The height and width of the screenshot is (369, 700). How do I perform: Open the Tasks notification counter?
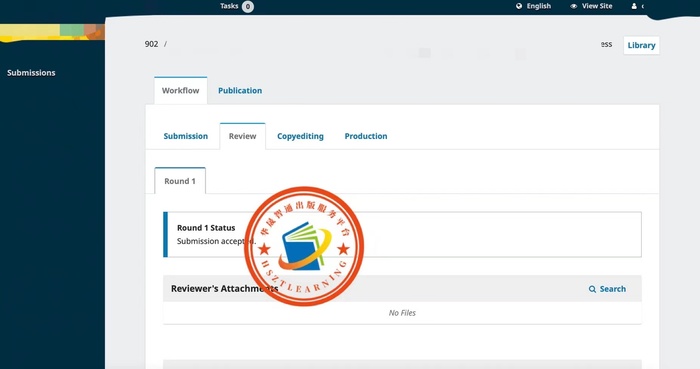[x=248, y=6]
